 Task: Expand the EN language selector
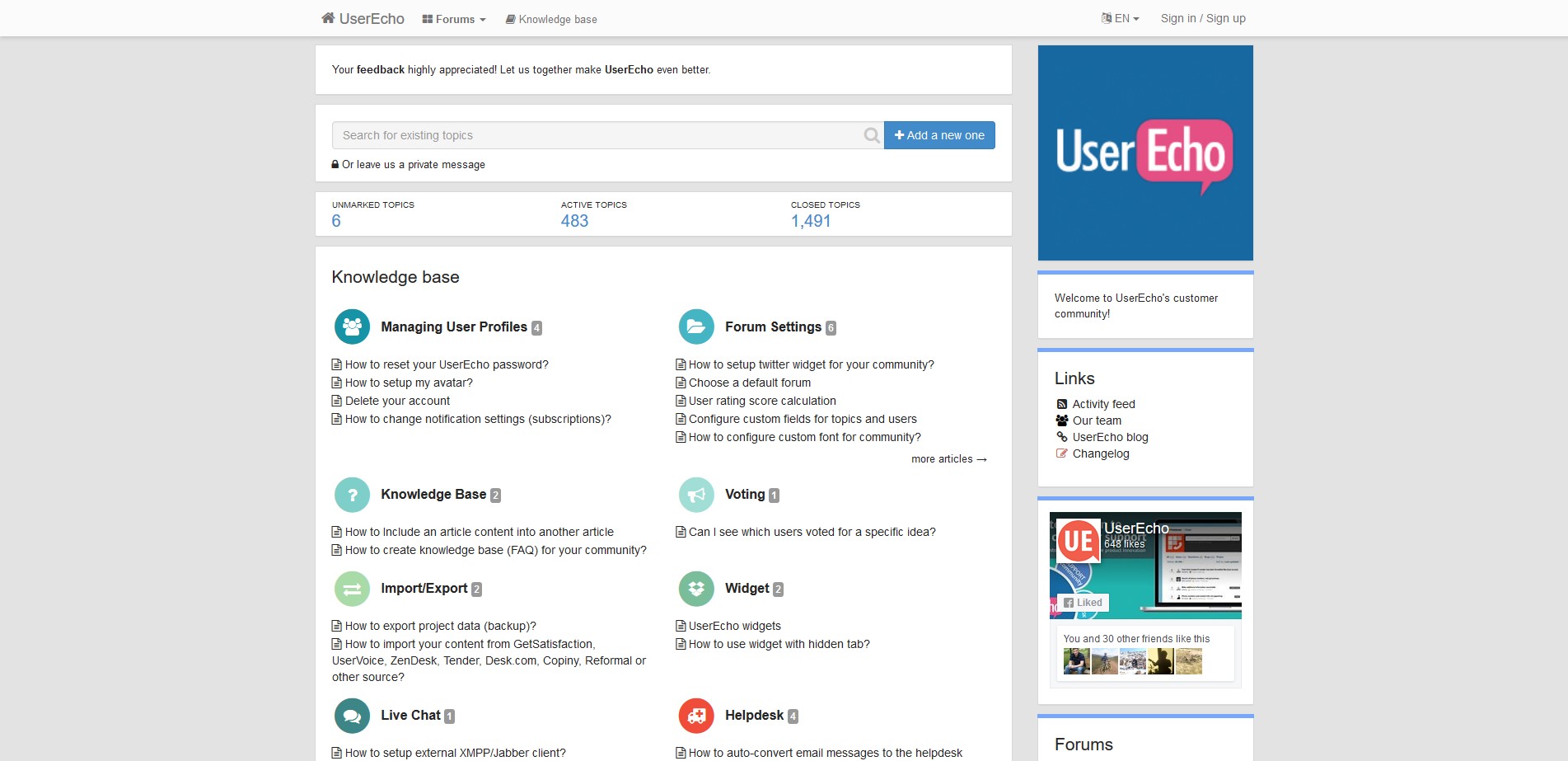pos(1120,18)
